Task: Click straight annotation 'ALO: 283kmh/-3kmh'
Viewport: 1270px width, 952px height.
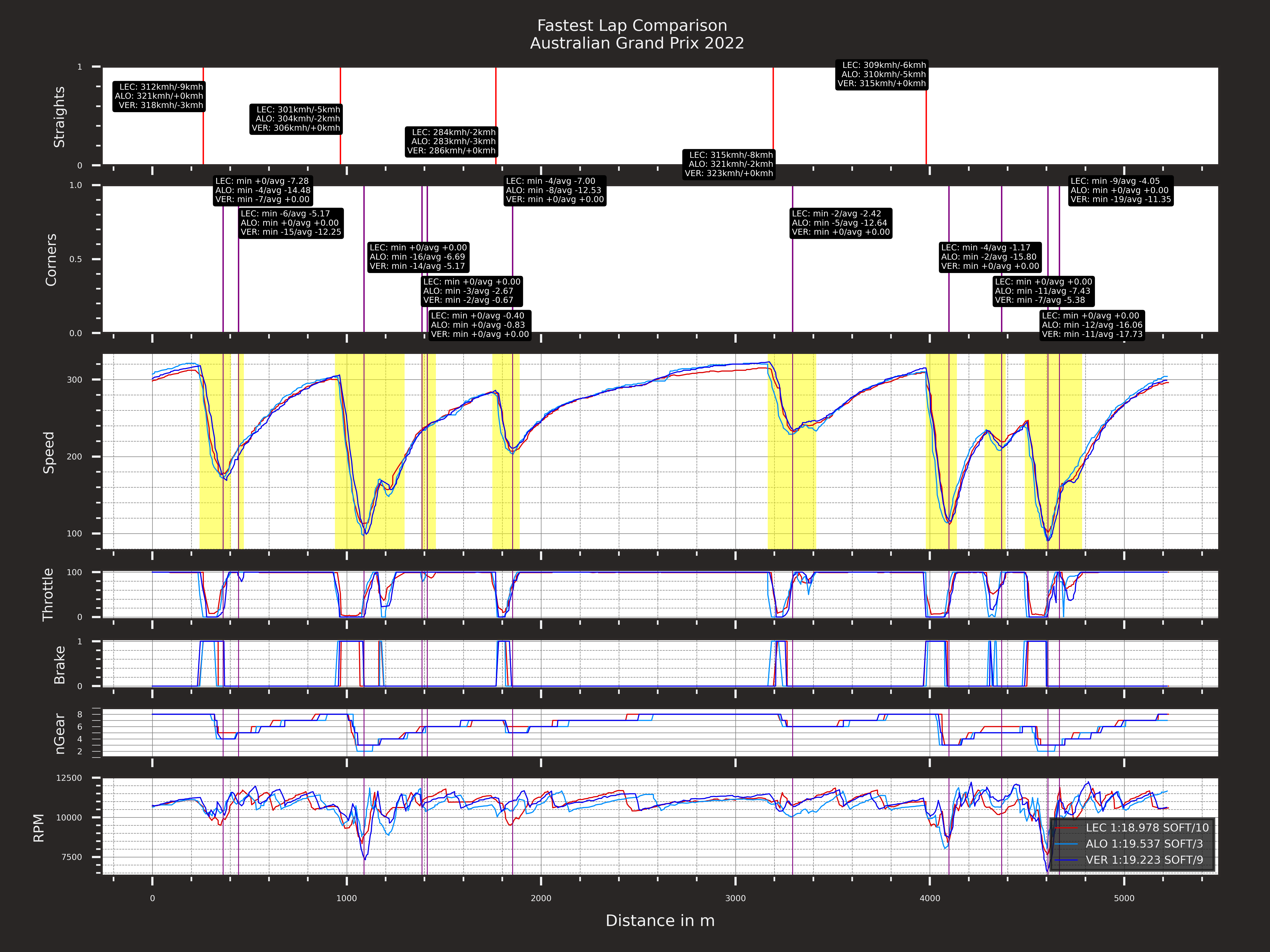Action: pos(454,141)
